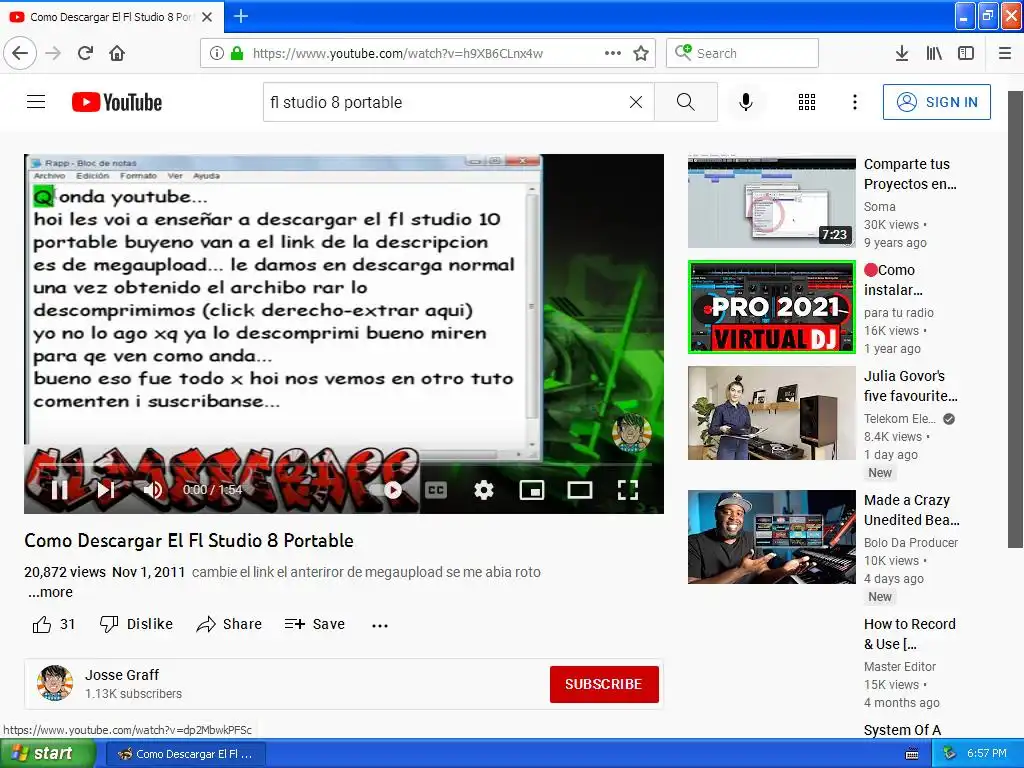Click the green padlock security icon

pyautogui.click(x=236, y=53)
